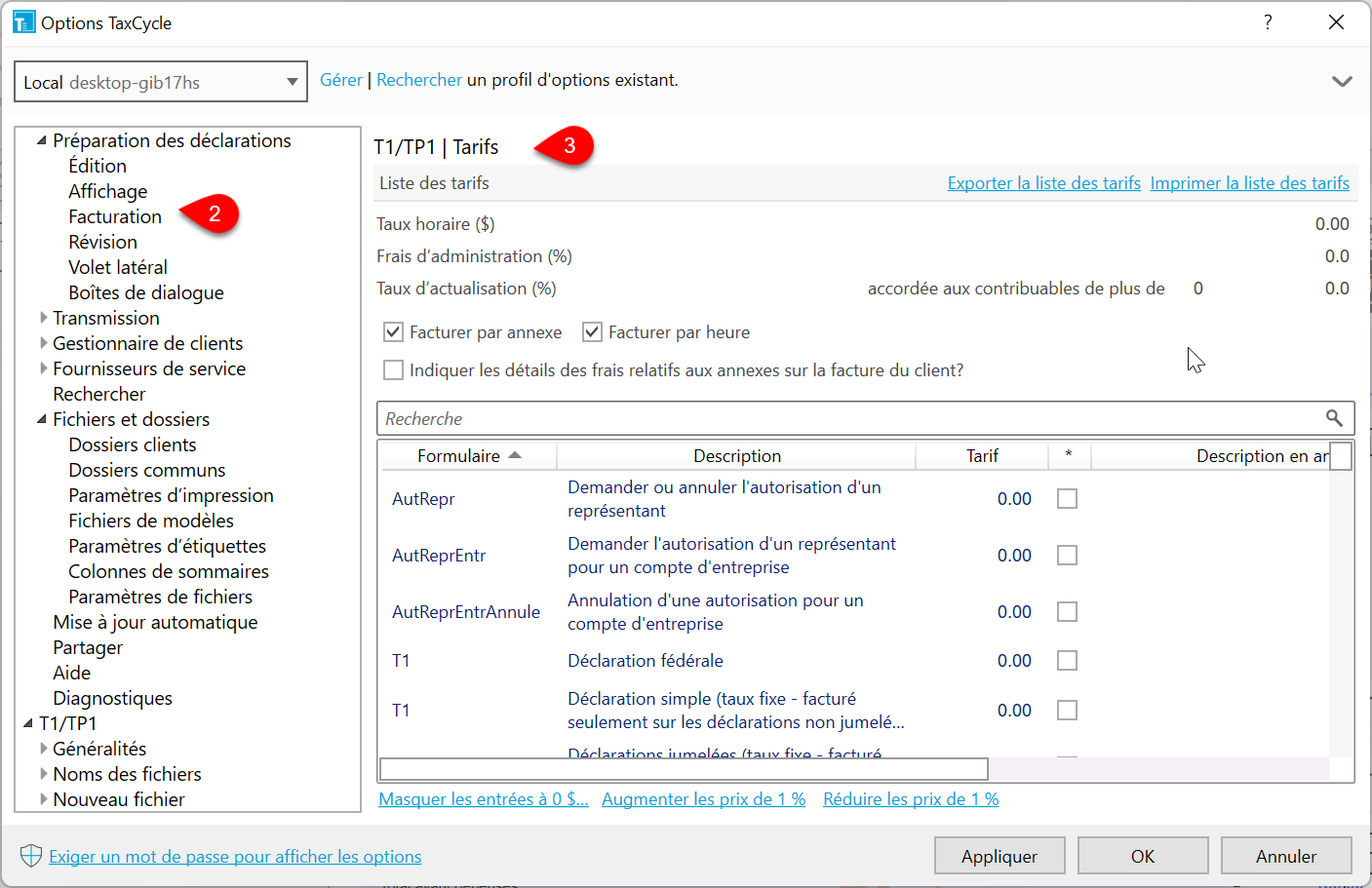Click Augmenter les prix de 1 % link
Viewport: 1372px width, 888px height.
pos(704,799)
